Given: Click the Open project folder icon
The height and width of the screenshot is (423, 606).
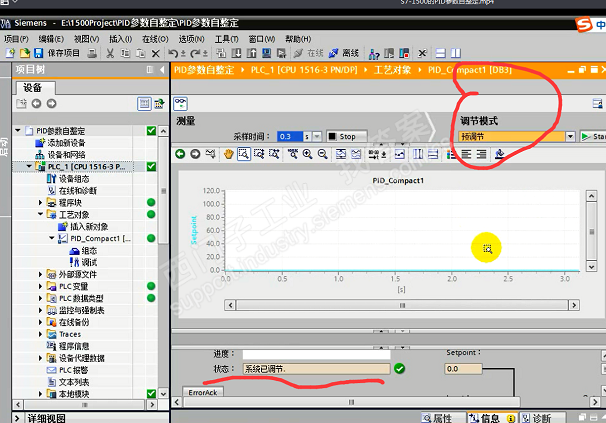Looking at the screenshot, I should click(x=25, y=53).
